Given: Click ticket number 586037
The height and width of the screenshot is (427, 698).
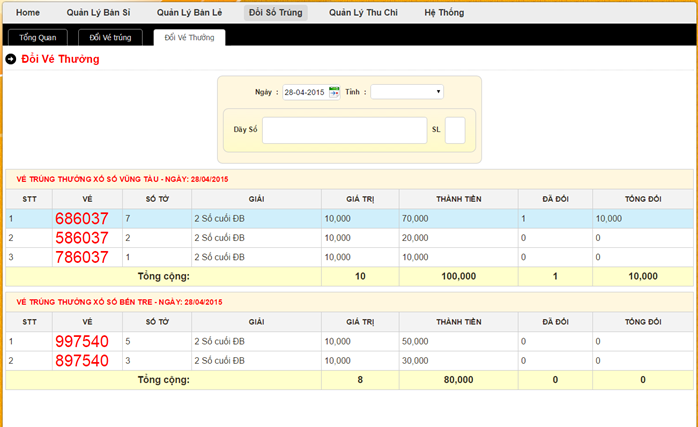Looking at the screenshot, I should click(x=82, y=238).
